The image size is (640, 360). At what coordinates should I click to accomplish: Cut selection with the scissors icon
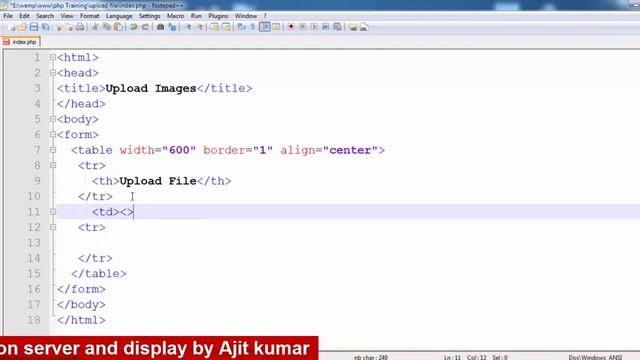click(x=95, y=27)
